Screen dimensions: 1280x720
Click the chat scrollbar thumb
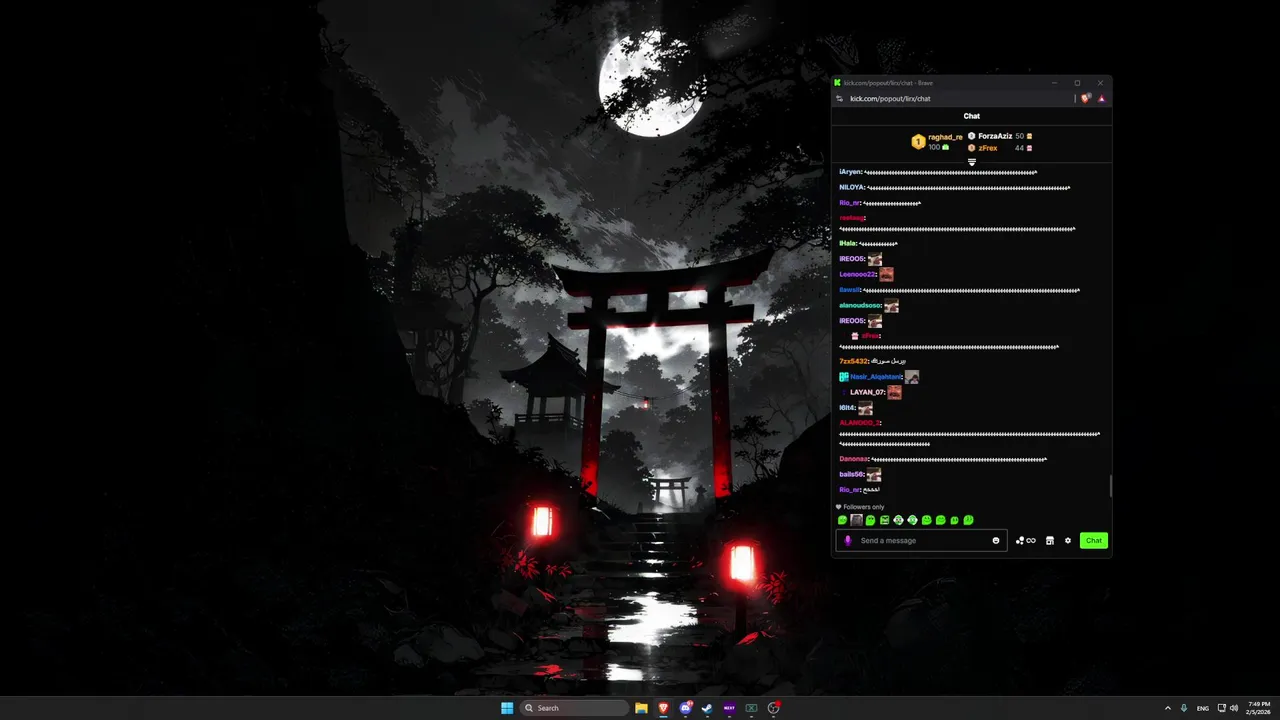click(x=1109, y=486)
